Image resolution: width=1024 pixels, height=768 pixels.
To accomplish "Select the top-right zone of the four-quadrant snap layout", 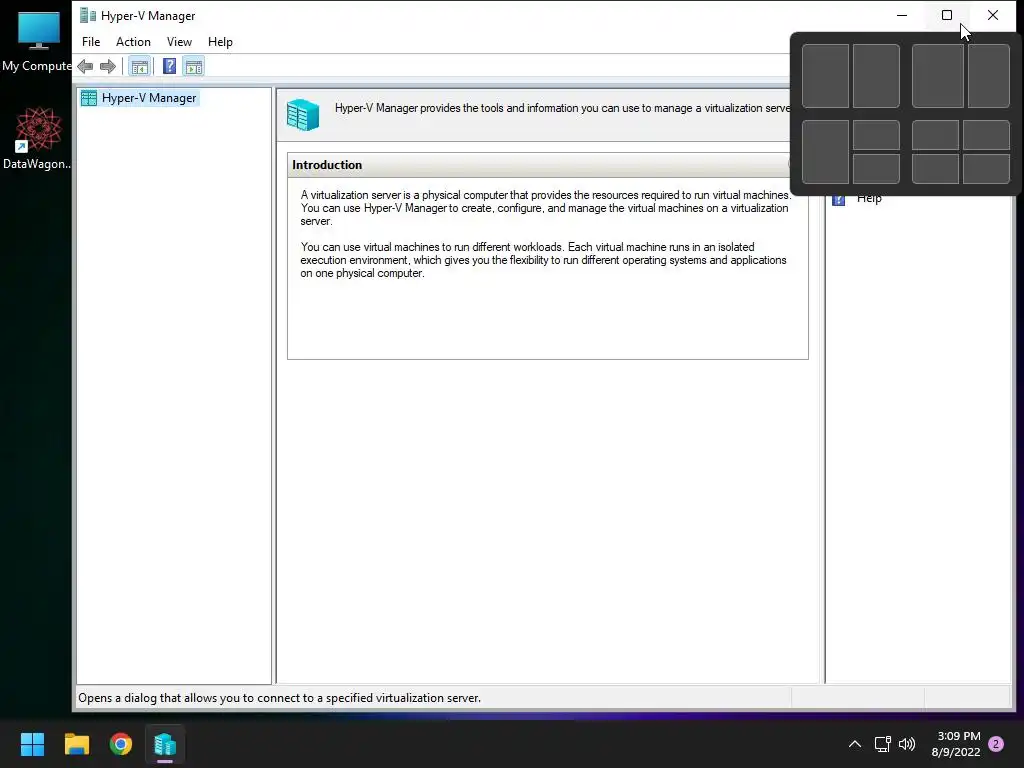I will coord(986,135).
